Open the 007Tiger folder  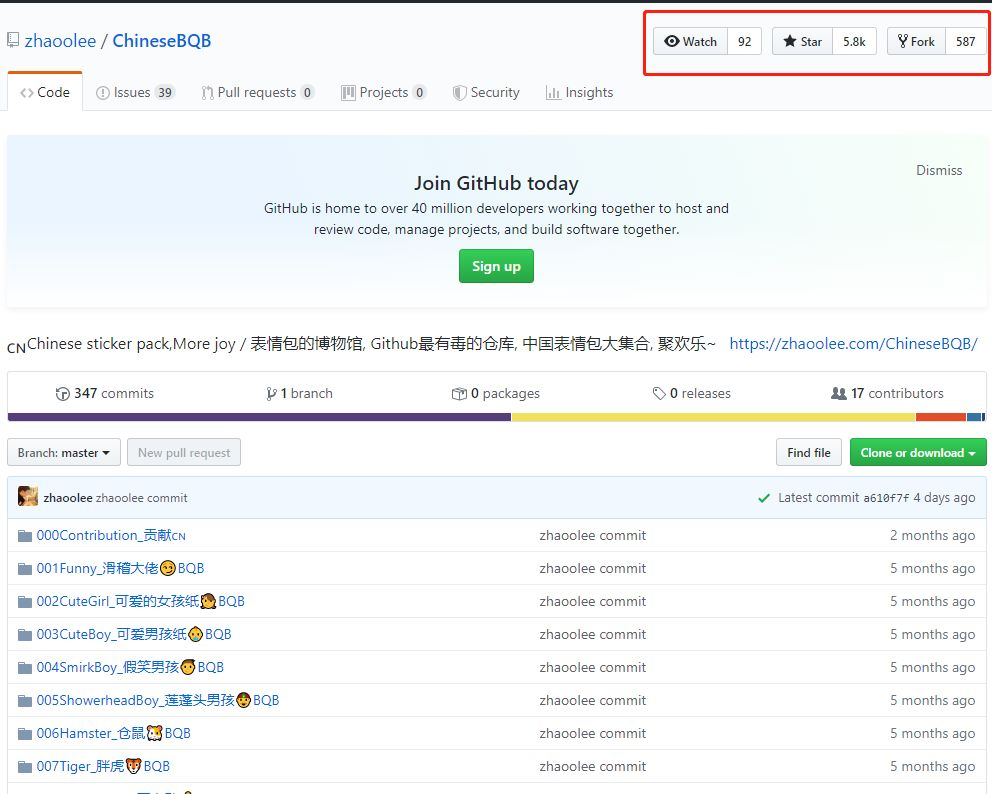(x=103, y=766)
